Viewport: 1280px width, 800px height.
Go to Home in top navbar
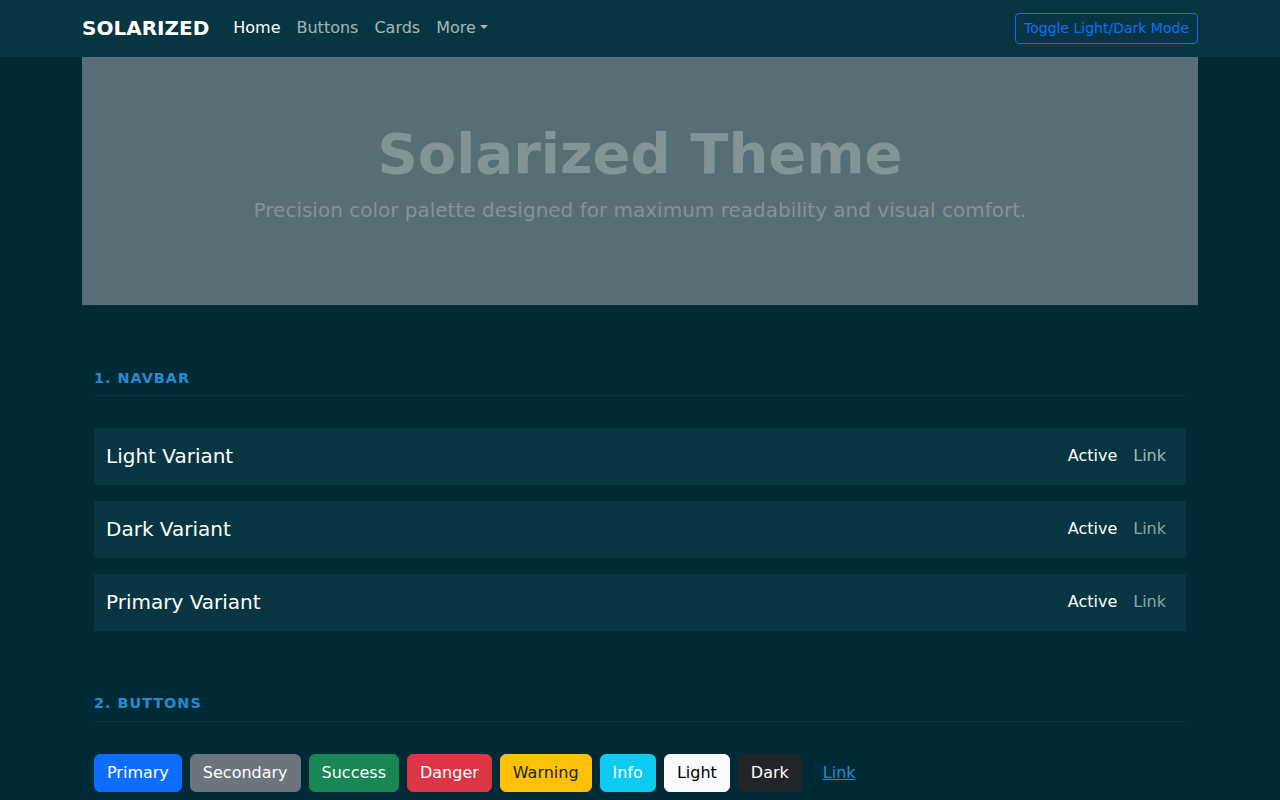257,28
